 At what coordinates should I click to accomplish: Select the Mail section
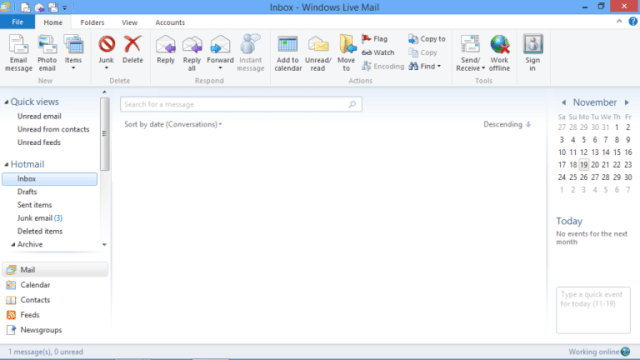point(55,270)
